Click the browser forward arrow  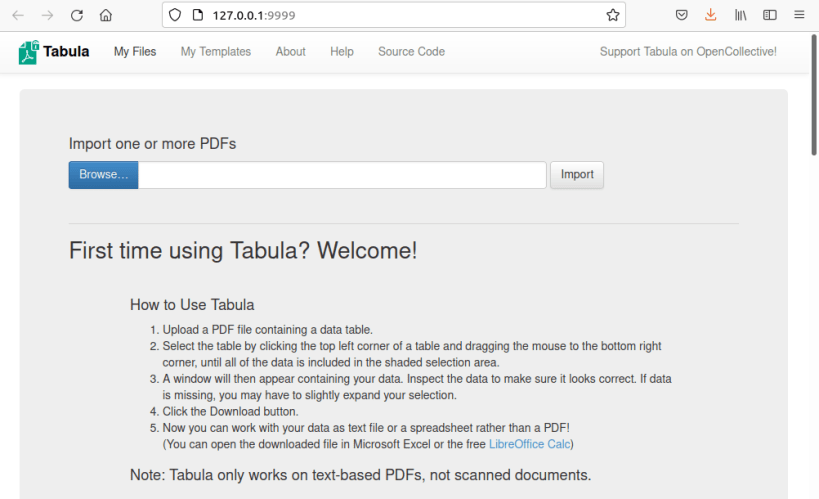48,15
